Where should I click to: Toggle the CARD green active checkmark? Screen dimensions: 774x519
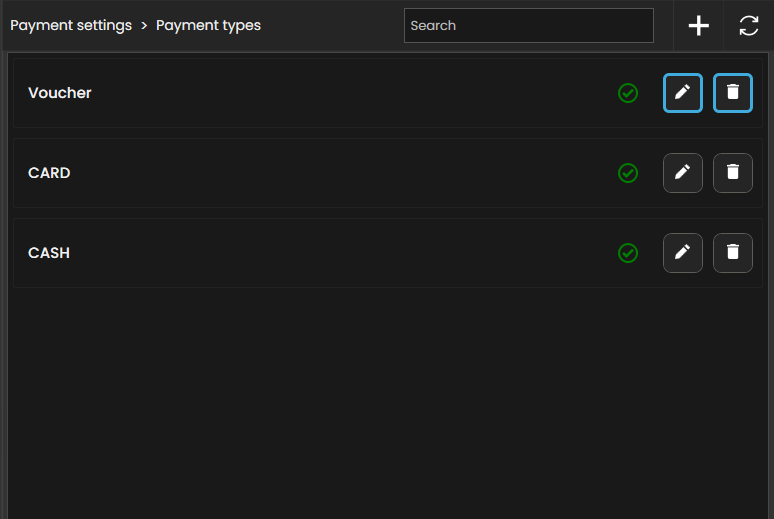[628, 173]
